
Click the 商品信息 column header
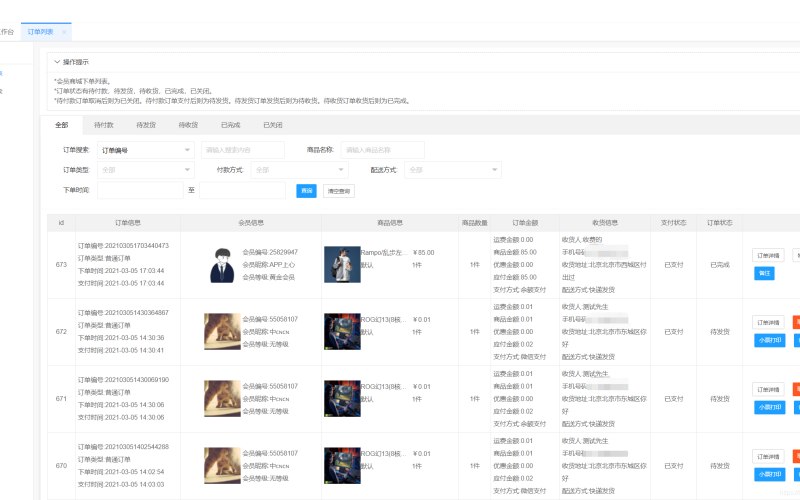pos(390,223)
